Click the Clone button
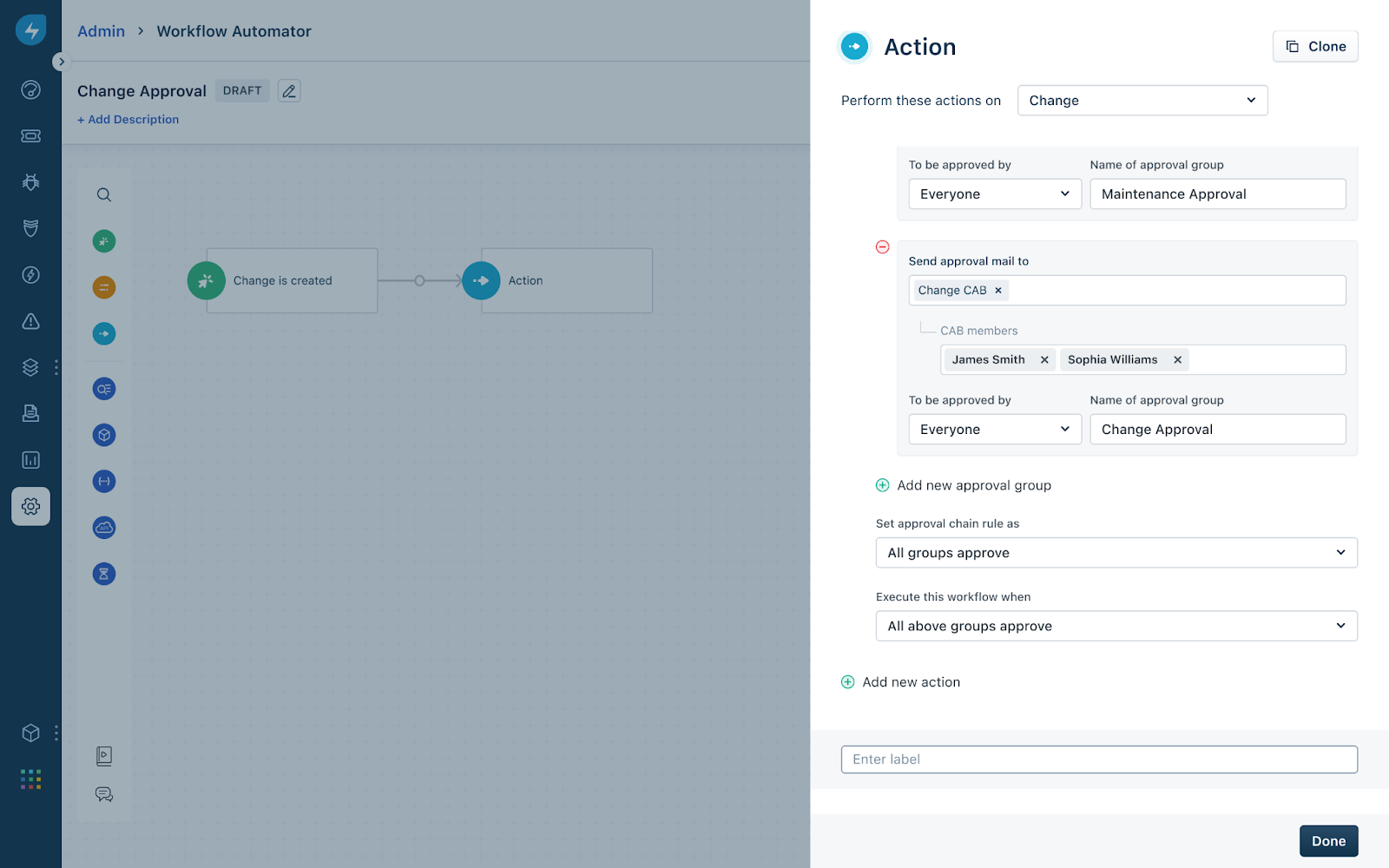 point(1315,47)
